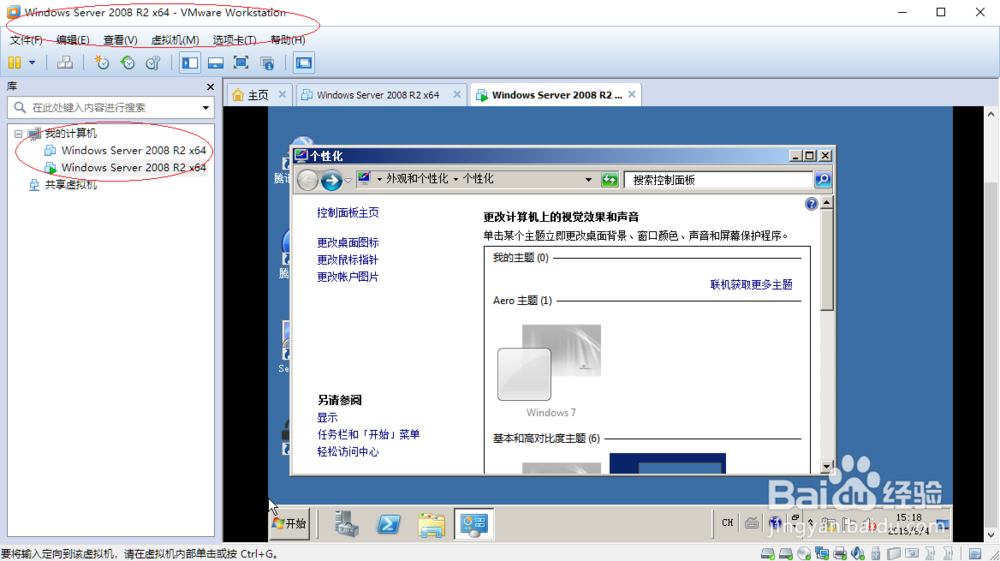Viewport: 1000px width, 561px height.
Task: Click the printer device status bar icon
Action: click(840, 553)
